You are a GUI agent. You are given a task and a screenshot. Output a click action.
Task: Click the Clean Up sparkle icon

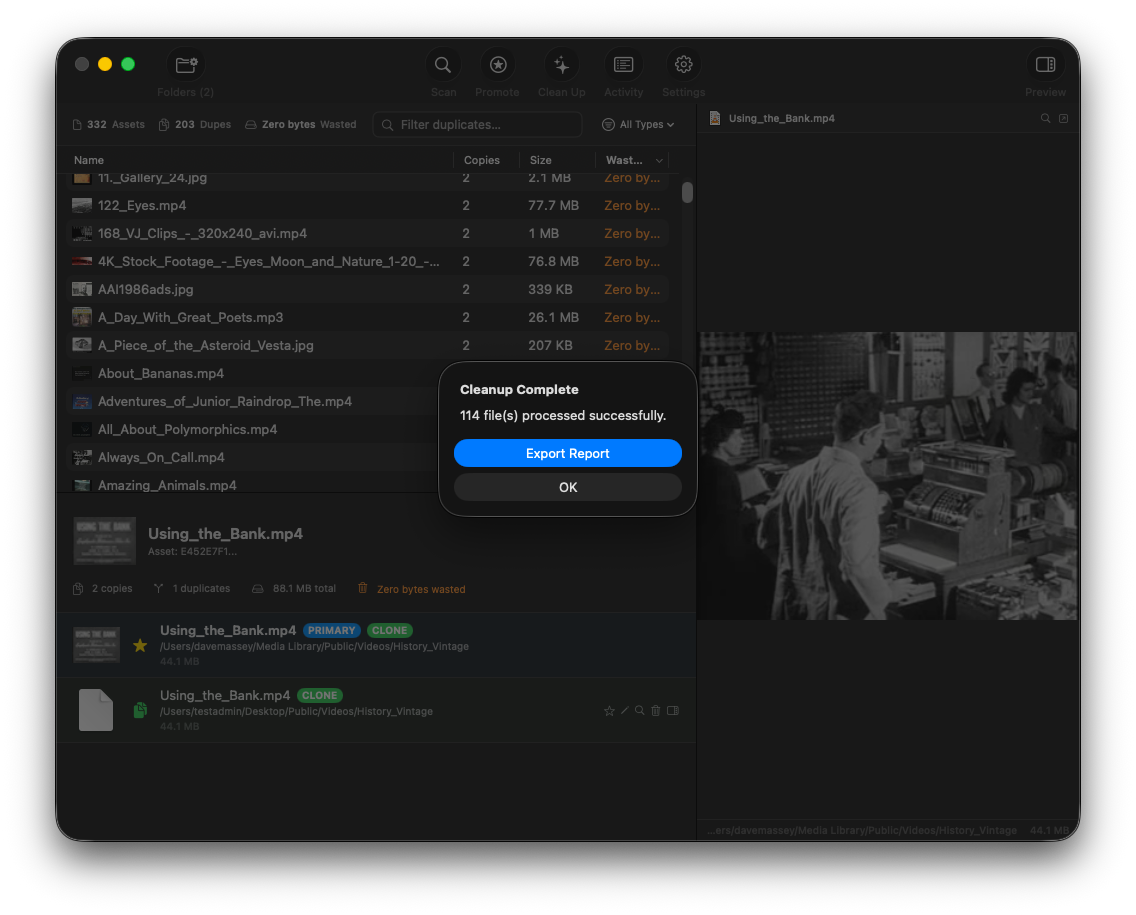(x=561, y=64)
